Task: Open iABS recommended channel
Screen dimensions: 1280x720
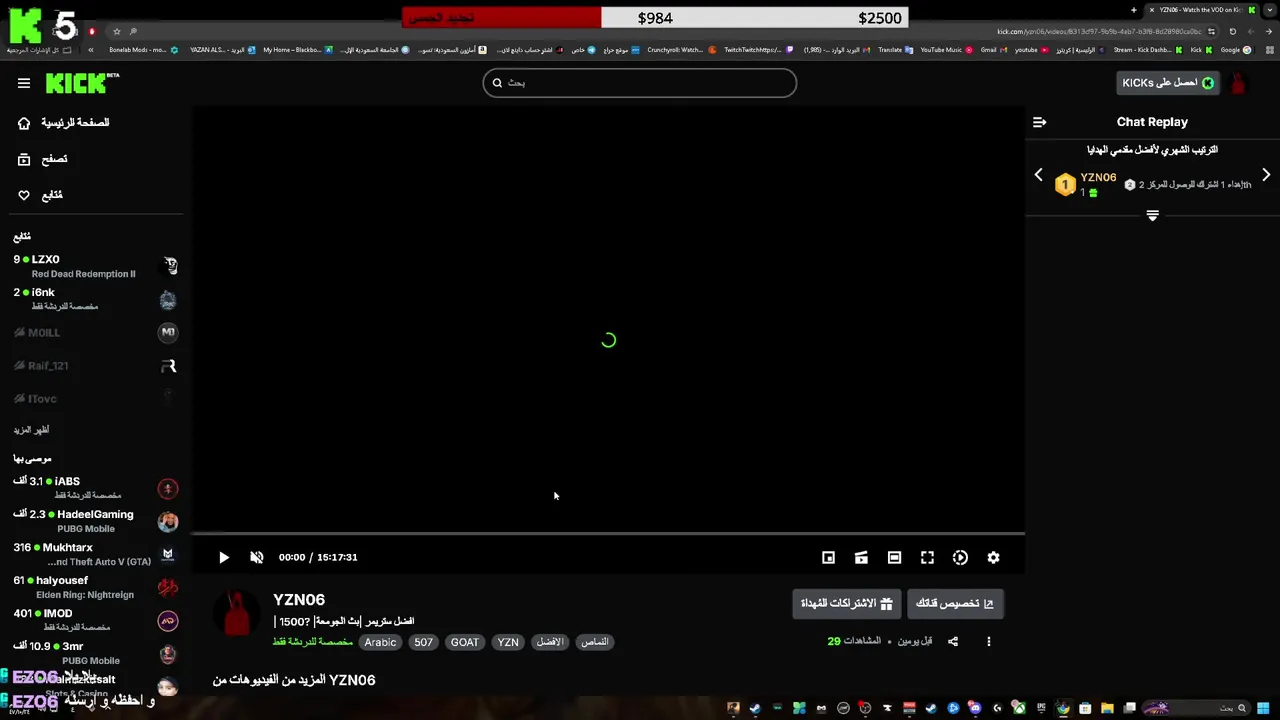Action: pos(95,488)
